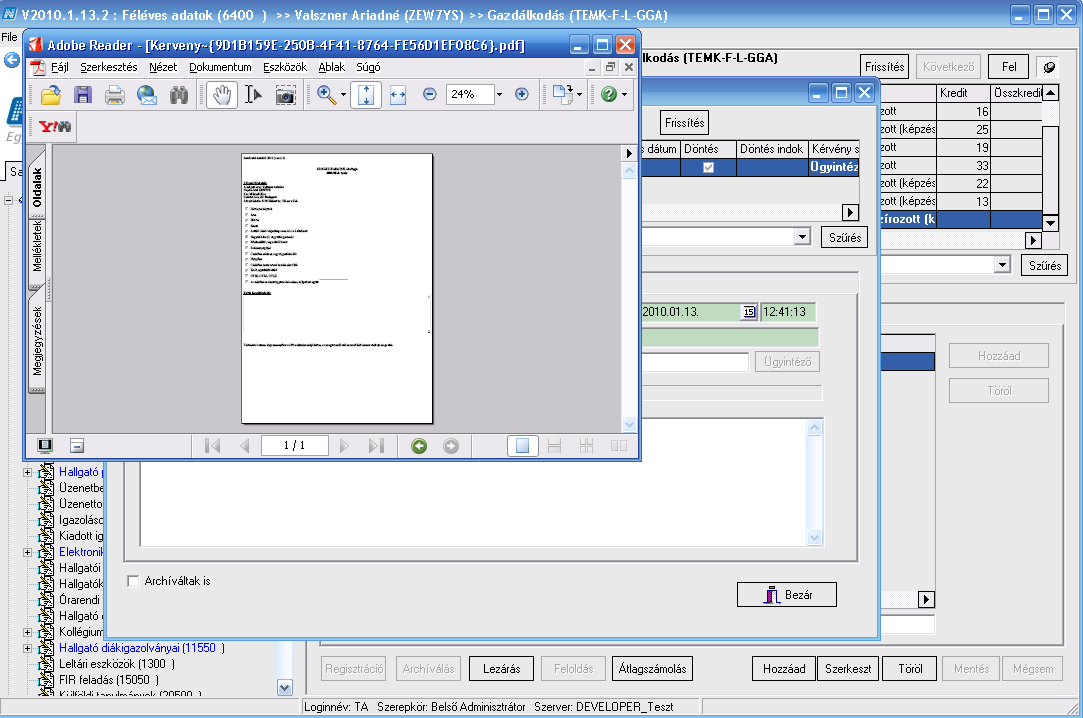Open the Megjegyzések side tab
The height and width of the screenshot is (718, 1083).
pos(37,341)
